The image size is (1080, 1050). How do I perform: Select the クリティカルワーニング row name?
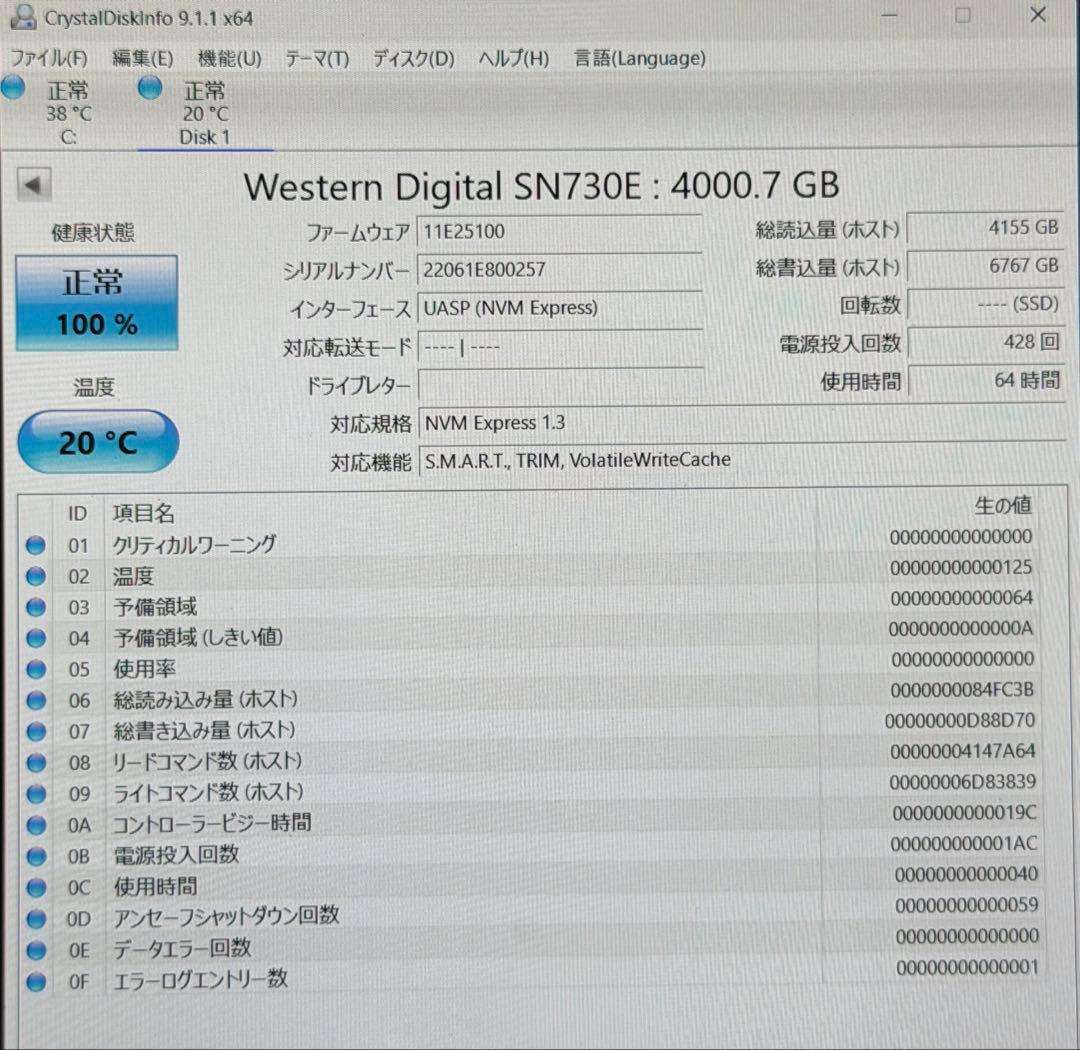click(x=194, y=544)
